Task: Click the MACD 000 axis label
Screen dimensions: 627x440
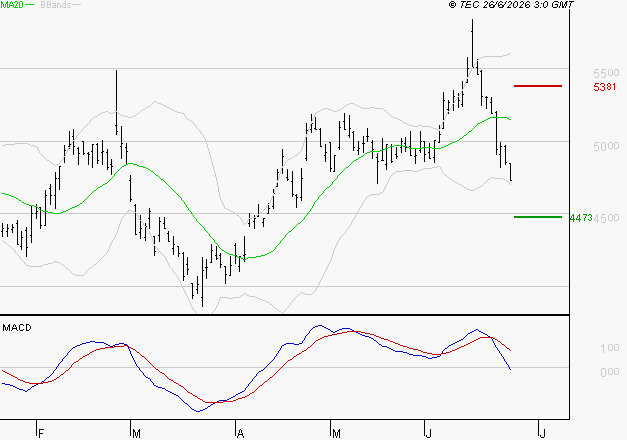Action: point(610,372)
